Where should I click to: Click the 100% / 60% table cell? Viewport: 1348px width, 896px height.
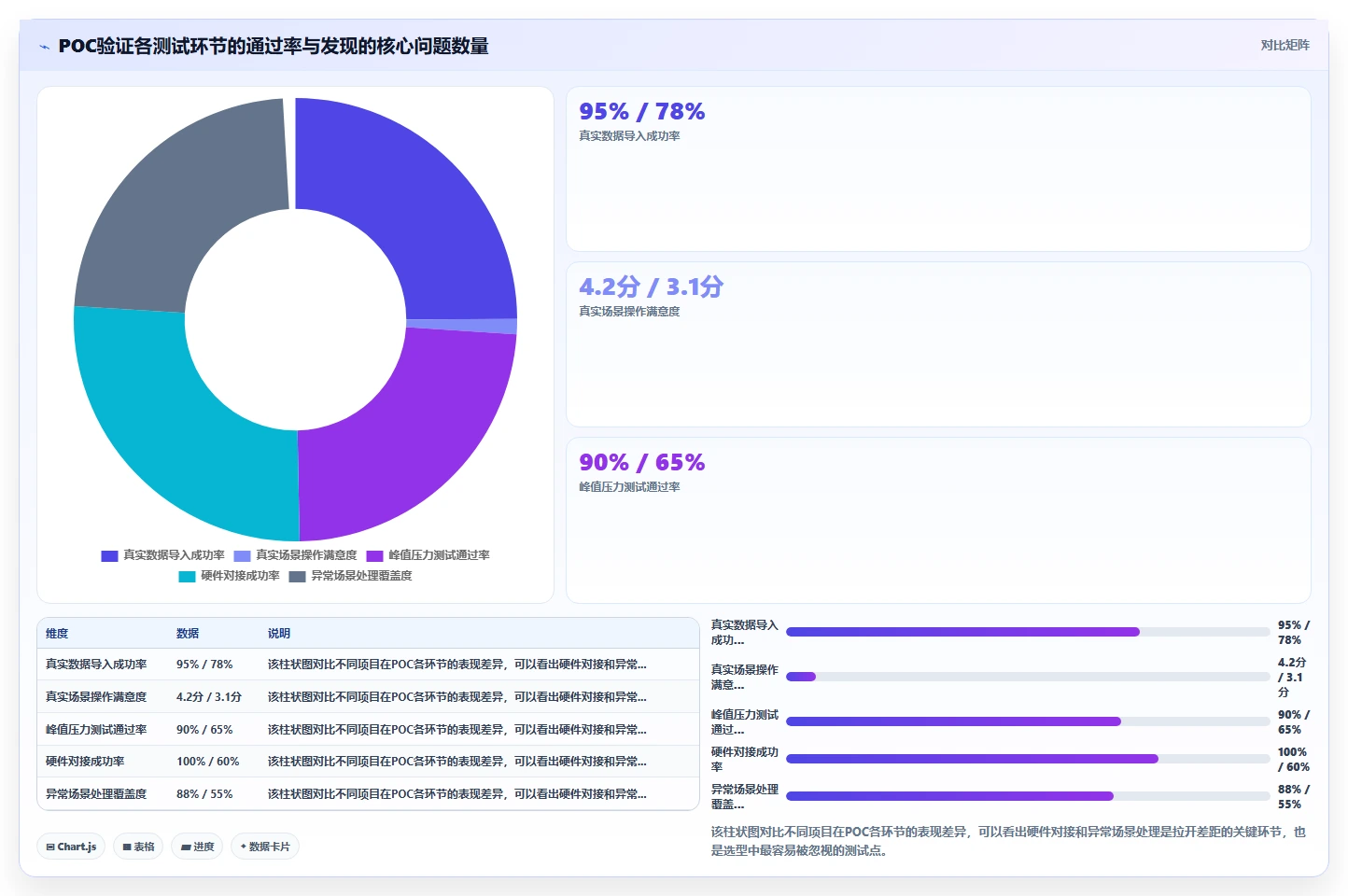pyautogui.click(x=208, y=762)
